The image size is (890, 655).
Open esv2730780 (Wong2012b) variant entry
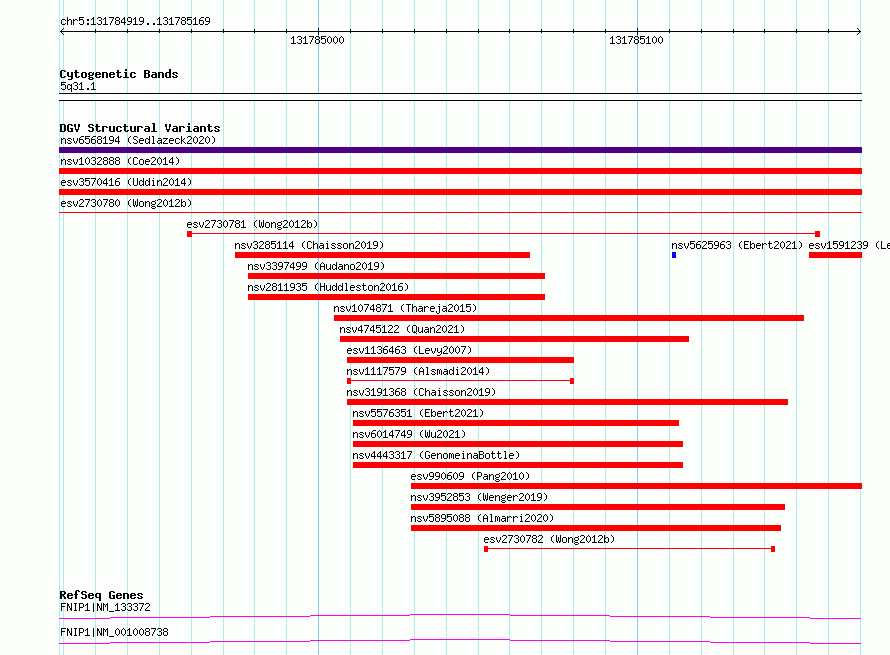(x=126, y=203)
